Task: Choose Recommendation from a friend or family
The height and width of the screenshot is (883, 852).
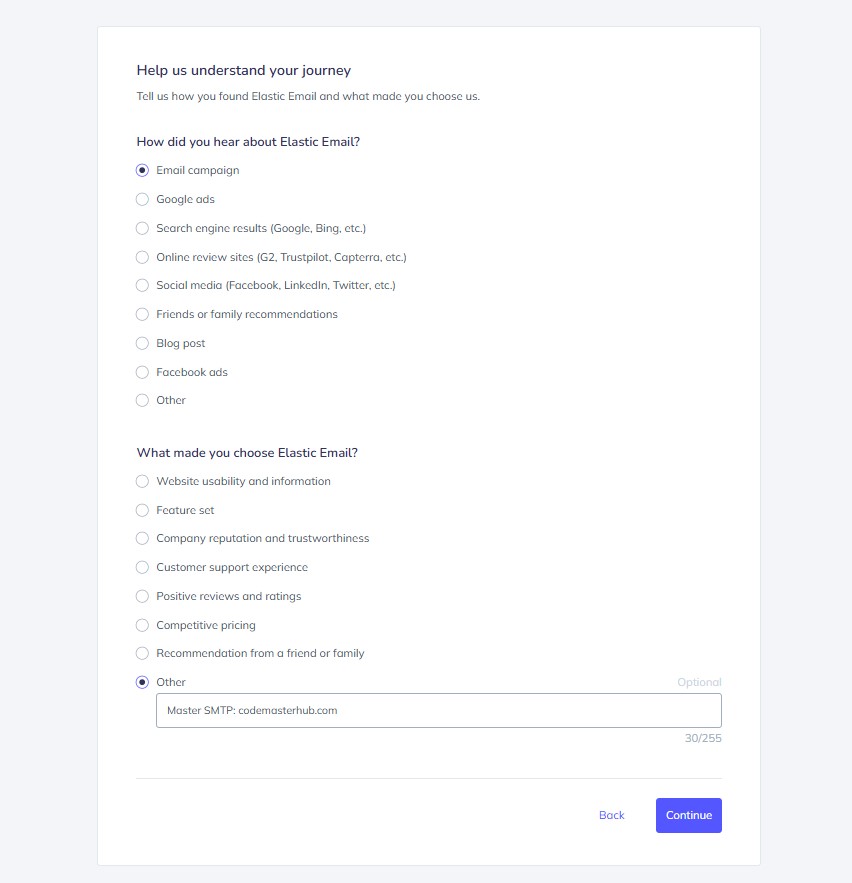Action: pos(142,653)
